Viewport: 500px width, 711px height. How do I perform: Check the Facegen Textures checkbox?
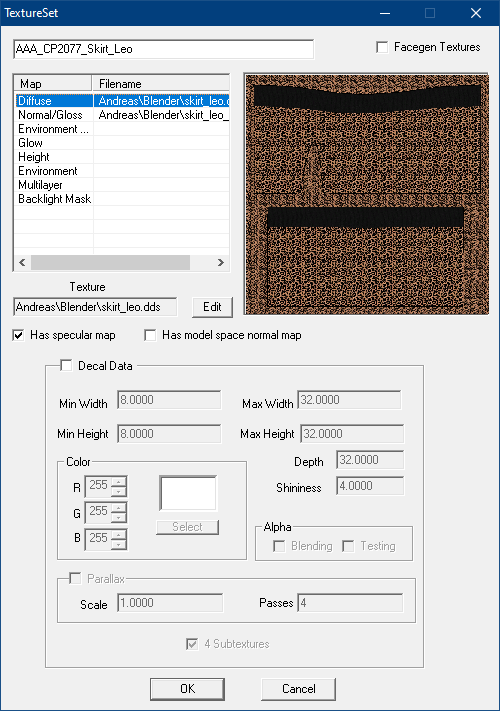pyautogui.click(x=382, y=47)
